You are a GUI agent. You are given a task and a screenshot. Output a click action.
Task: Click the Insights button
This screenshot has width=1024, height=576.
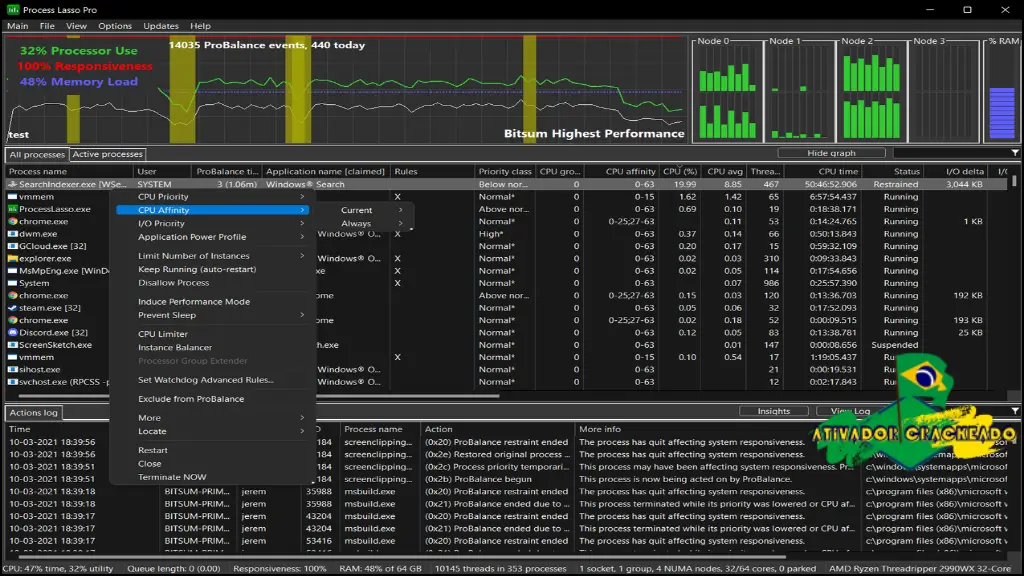(x=773, y=411)
